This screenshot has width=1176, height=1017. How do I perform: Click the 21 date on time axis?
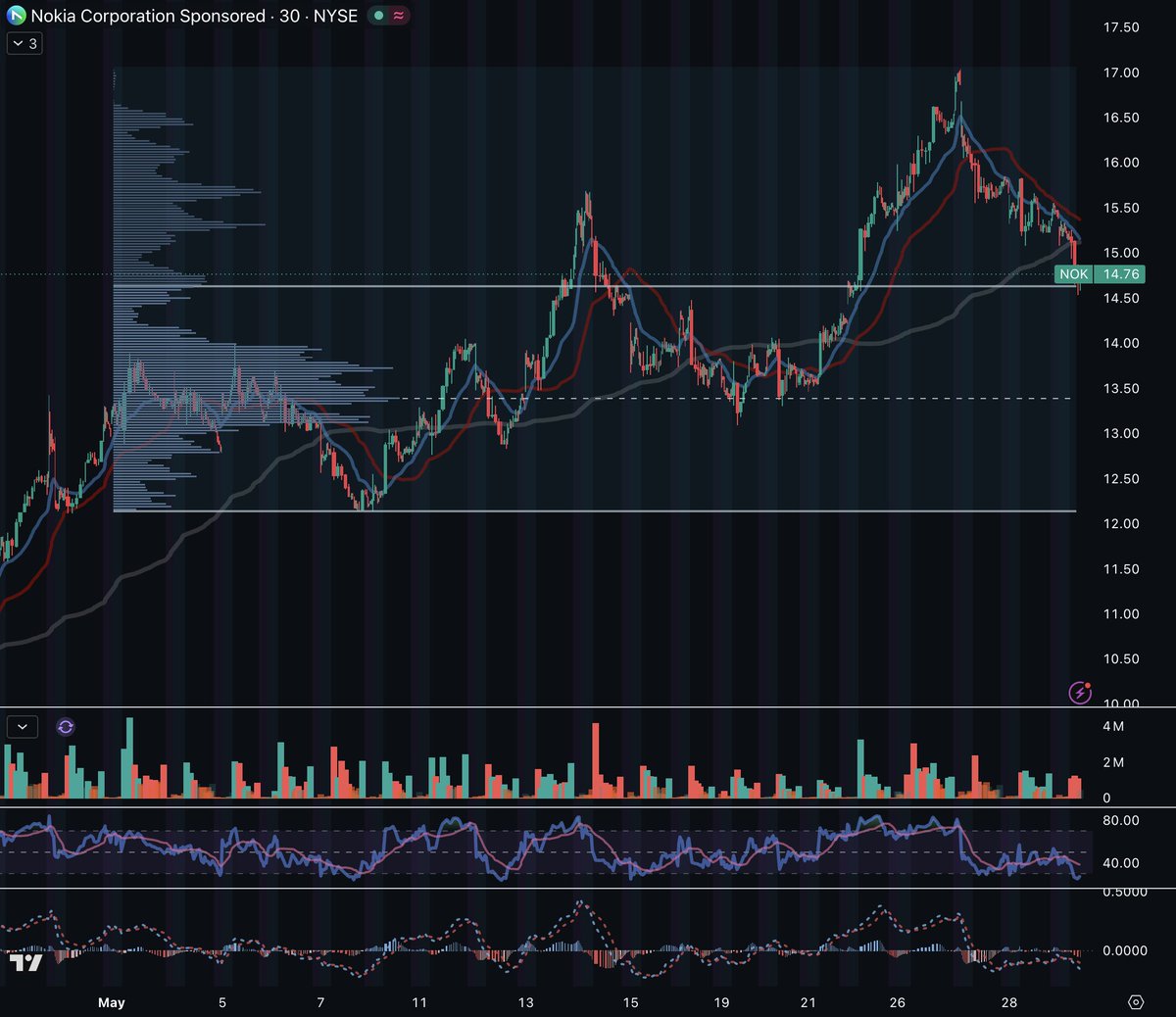808,1002
